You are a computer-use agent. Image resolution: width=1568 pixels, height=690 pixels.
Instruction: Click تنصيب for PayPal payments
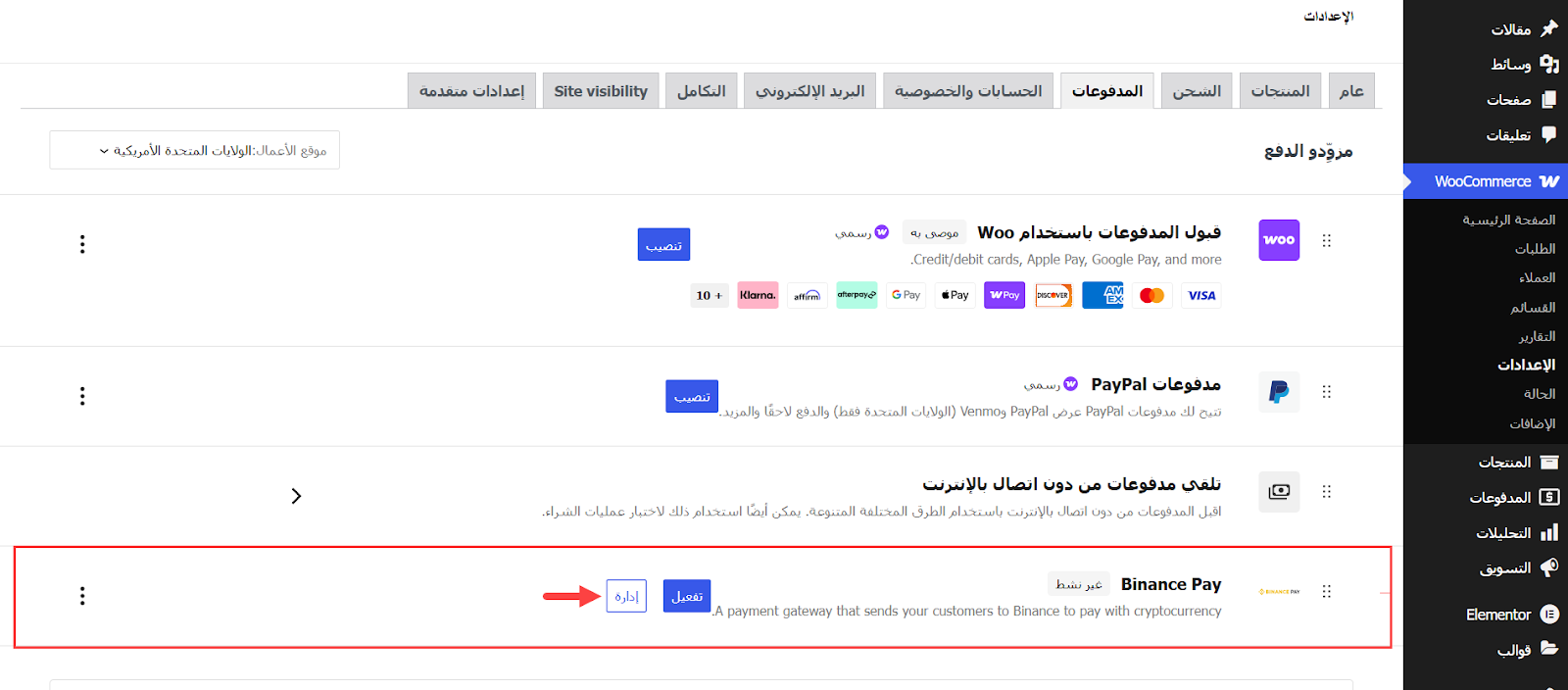pyautogui.click(x=692, y=396)
